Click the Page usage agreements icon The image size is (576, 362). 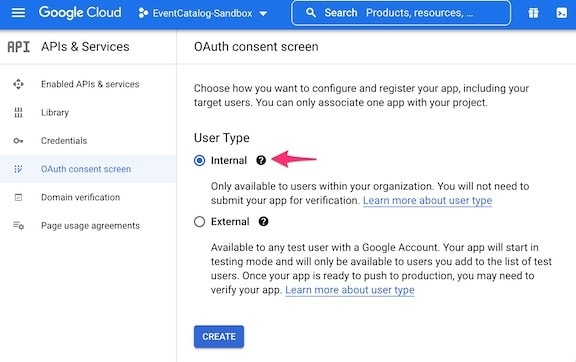coord(18,225)
